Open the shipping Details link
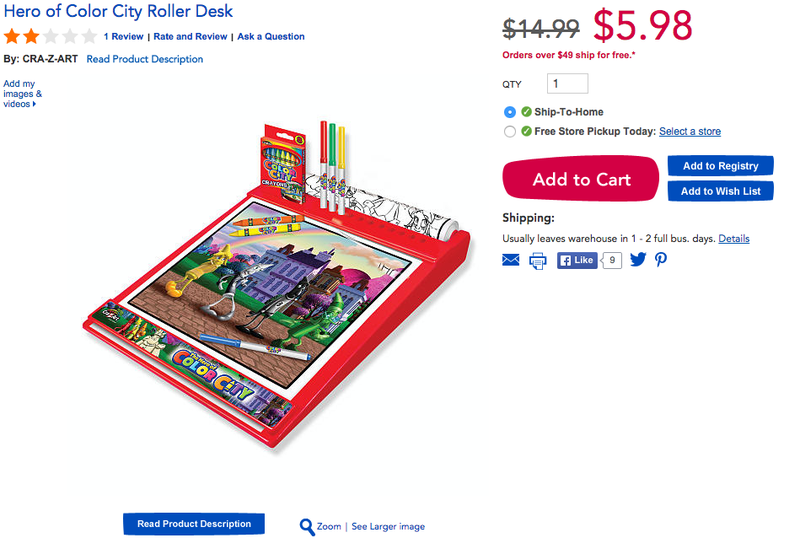Viewport: 800px width, 554px height. [734, 239]
